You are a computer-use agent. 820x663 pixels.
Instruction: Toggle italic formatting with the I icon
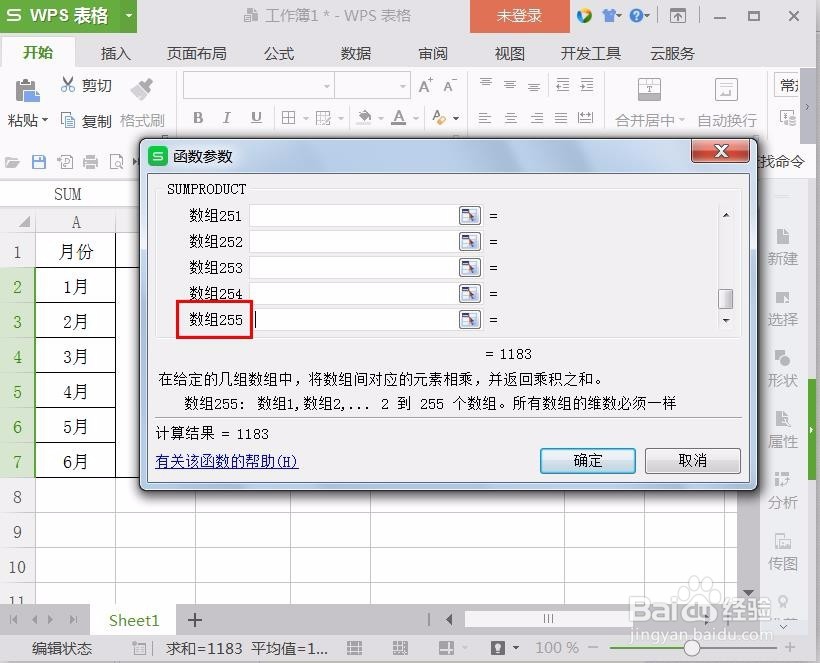225,118
